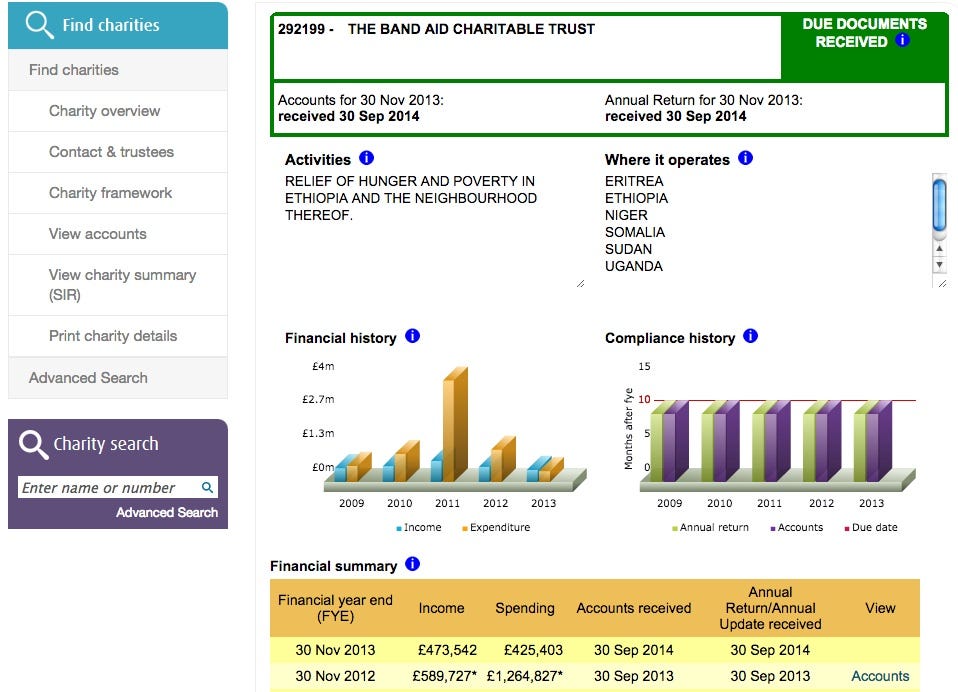The width and height of the screenshot is (958, 692).
Task: Click Annual Return for 30 Nov 2013 status text
Action: 704,109
